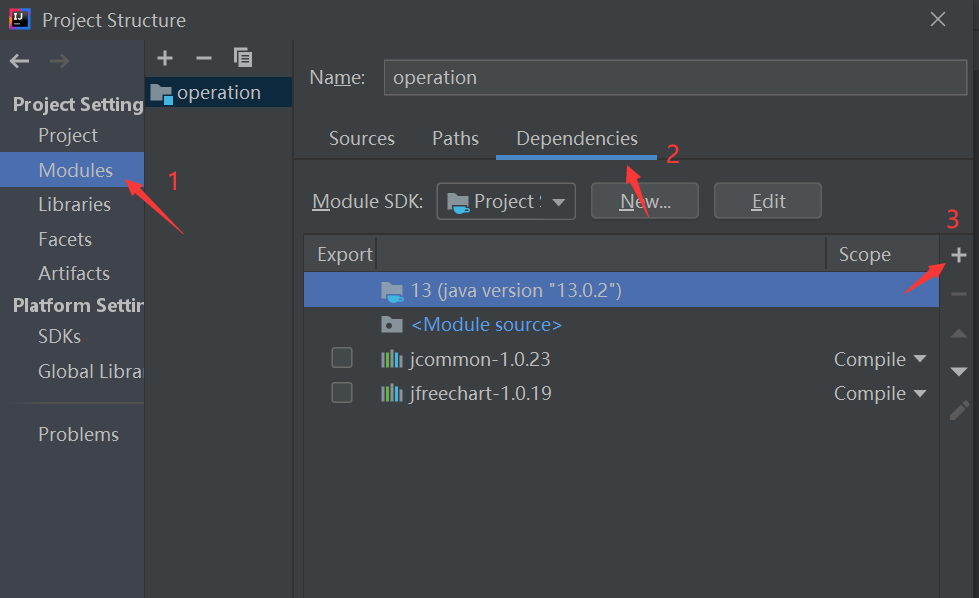
Task: Move dependency down with arrow icon
Action: 958,371
